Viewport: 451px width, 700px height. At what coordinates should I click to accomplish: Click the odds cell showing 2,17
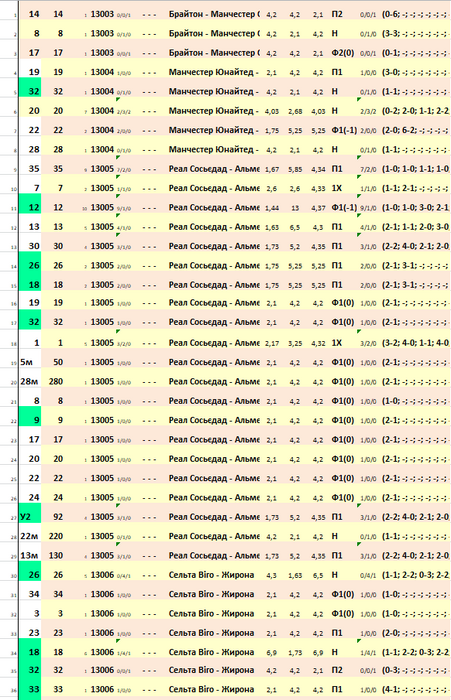272,343
